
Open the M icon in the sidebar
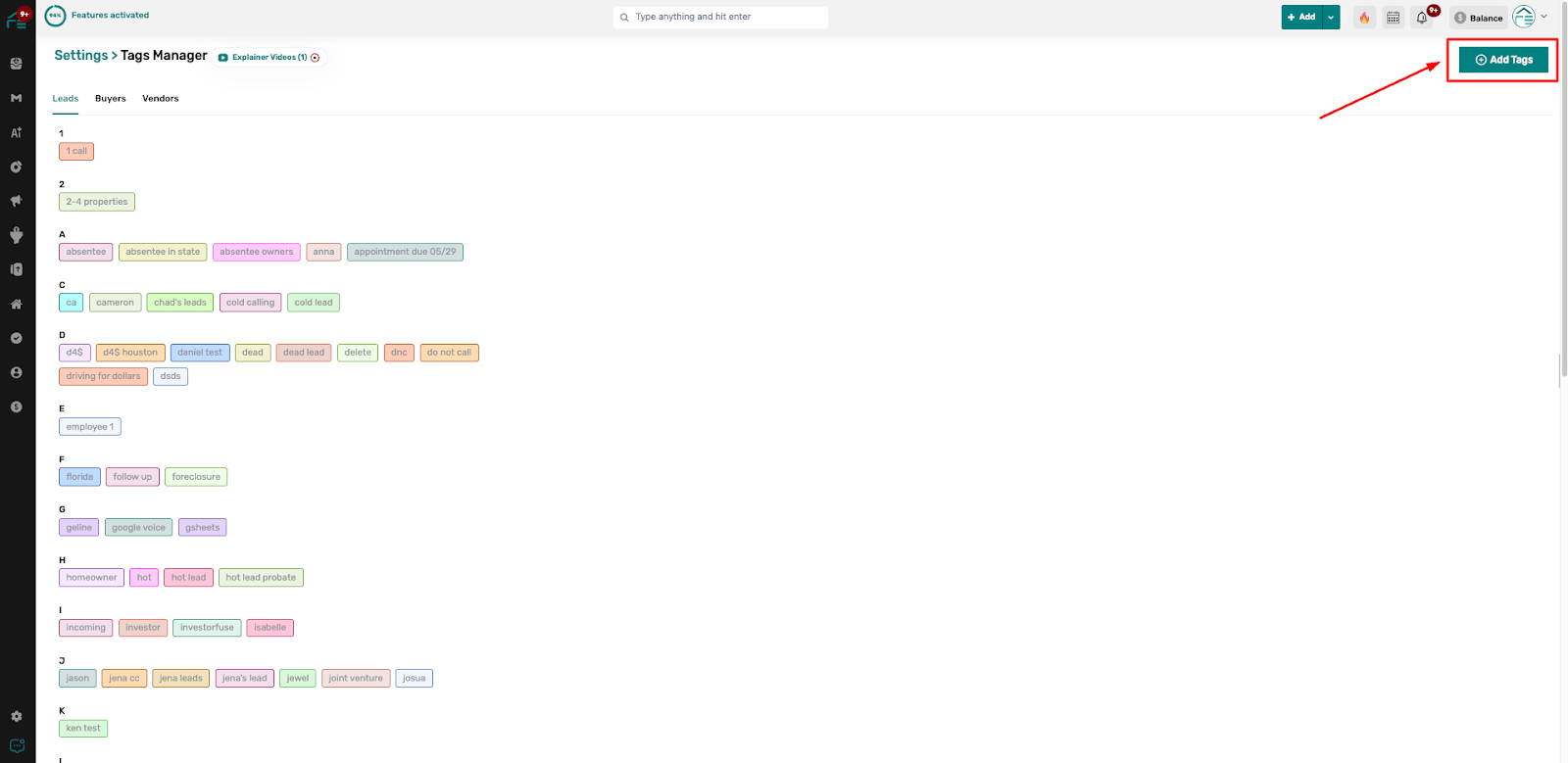click(x=16, y=98)
